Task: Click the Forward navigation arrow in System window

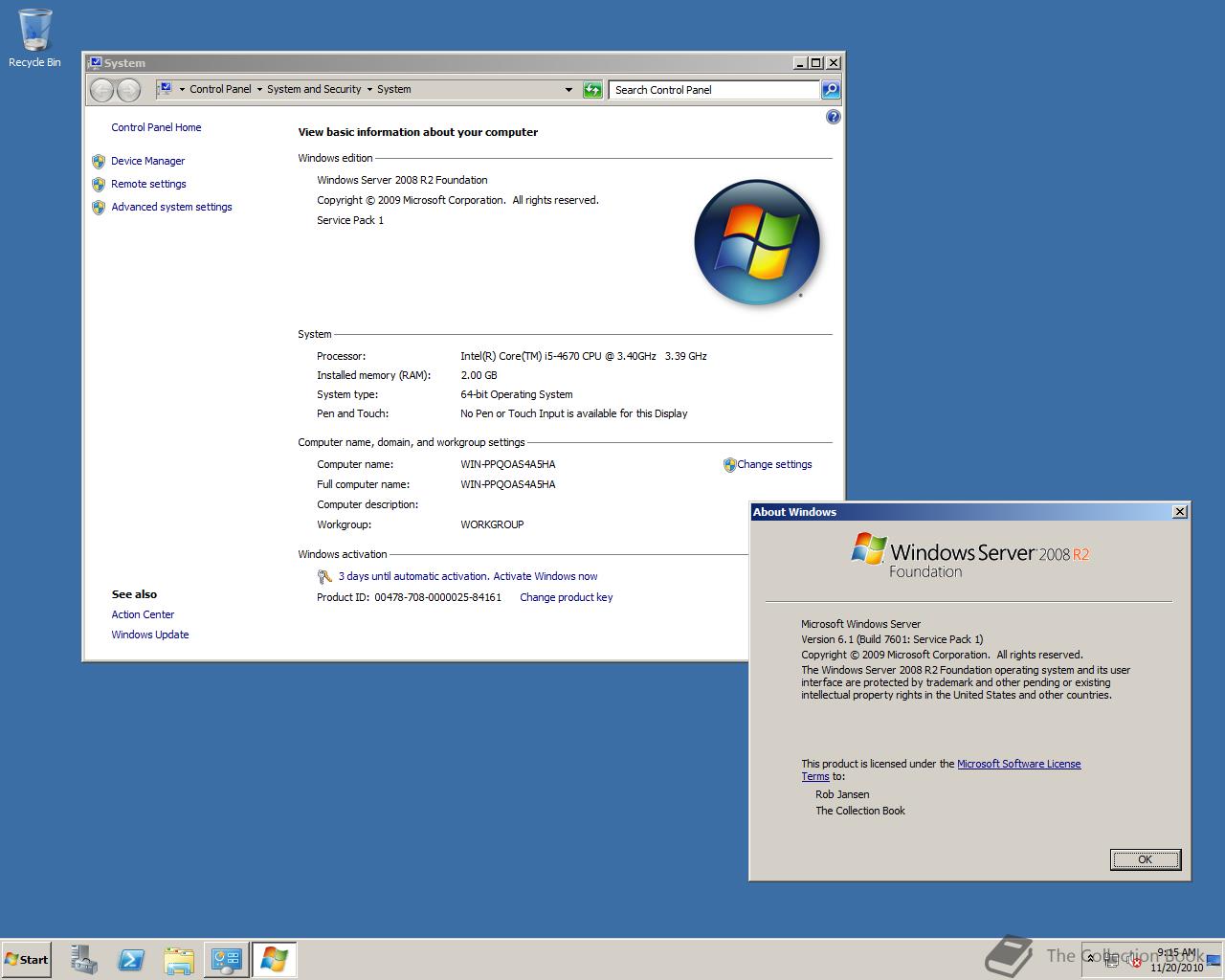Action: (x=129, y=90)
